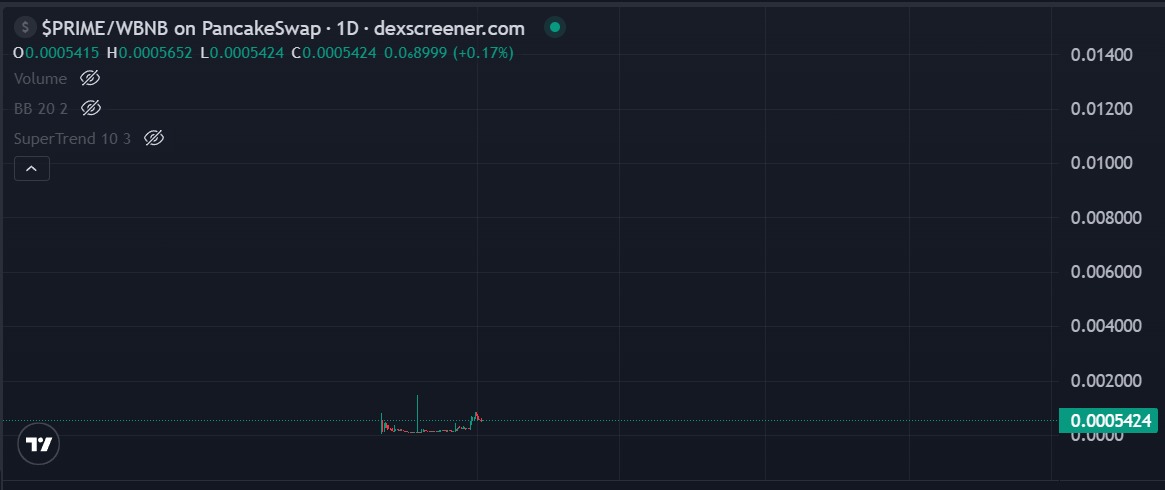The height and width of the screenshot is (490, 1165).
Task: Click the closing price C0.0005424 value
Action: click(x=334, y=52)
